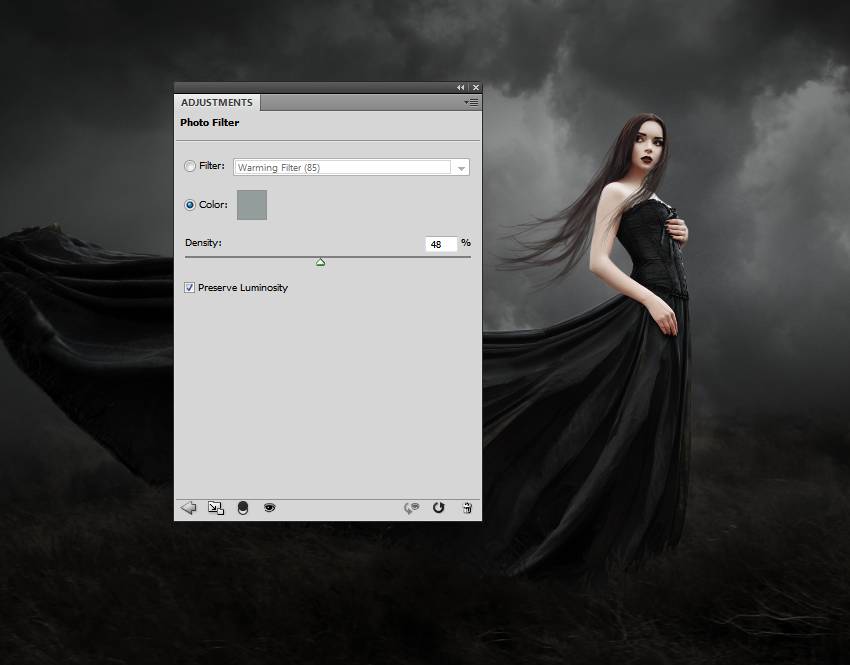Uncheck the Preserve Luminosity checkbox
850x665 pixels.
(x=190, y=288)
